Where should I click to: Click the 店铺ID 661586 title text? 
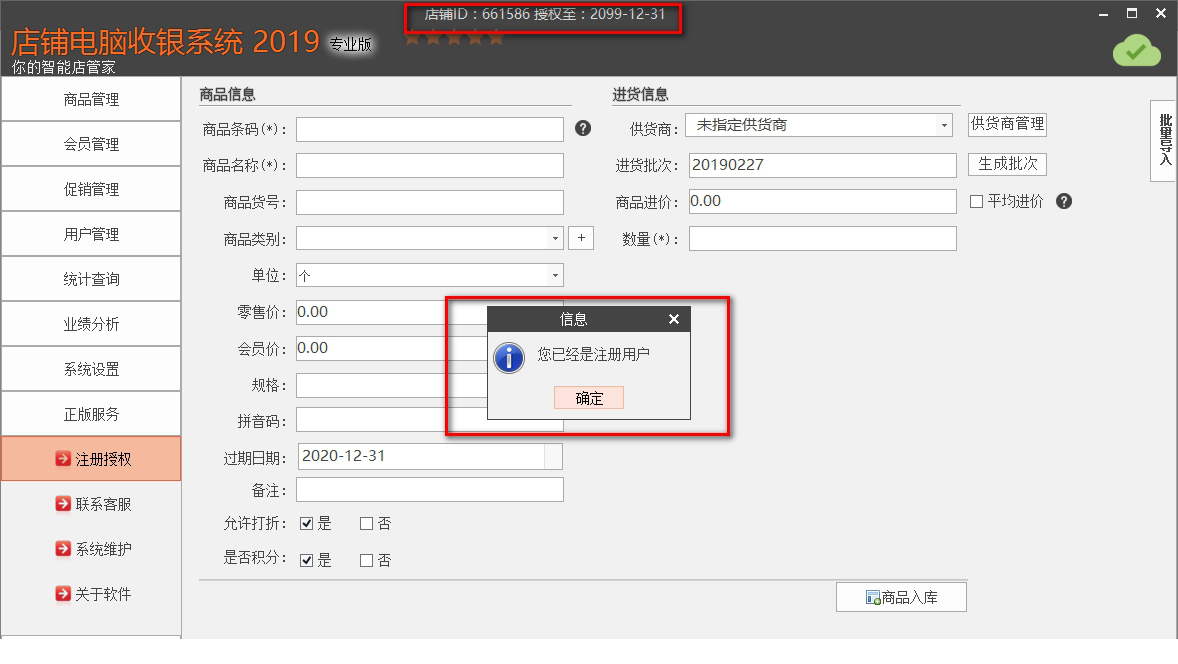click(545, 14)
